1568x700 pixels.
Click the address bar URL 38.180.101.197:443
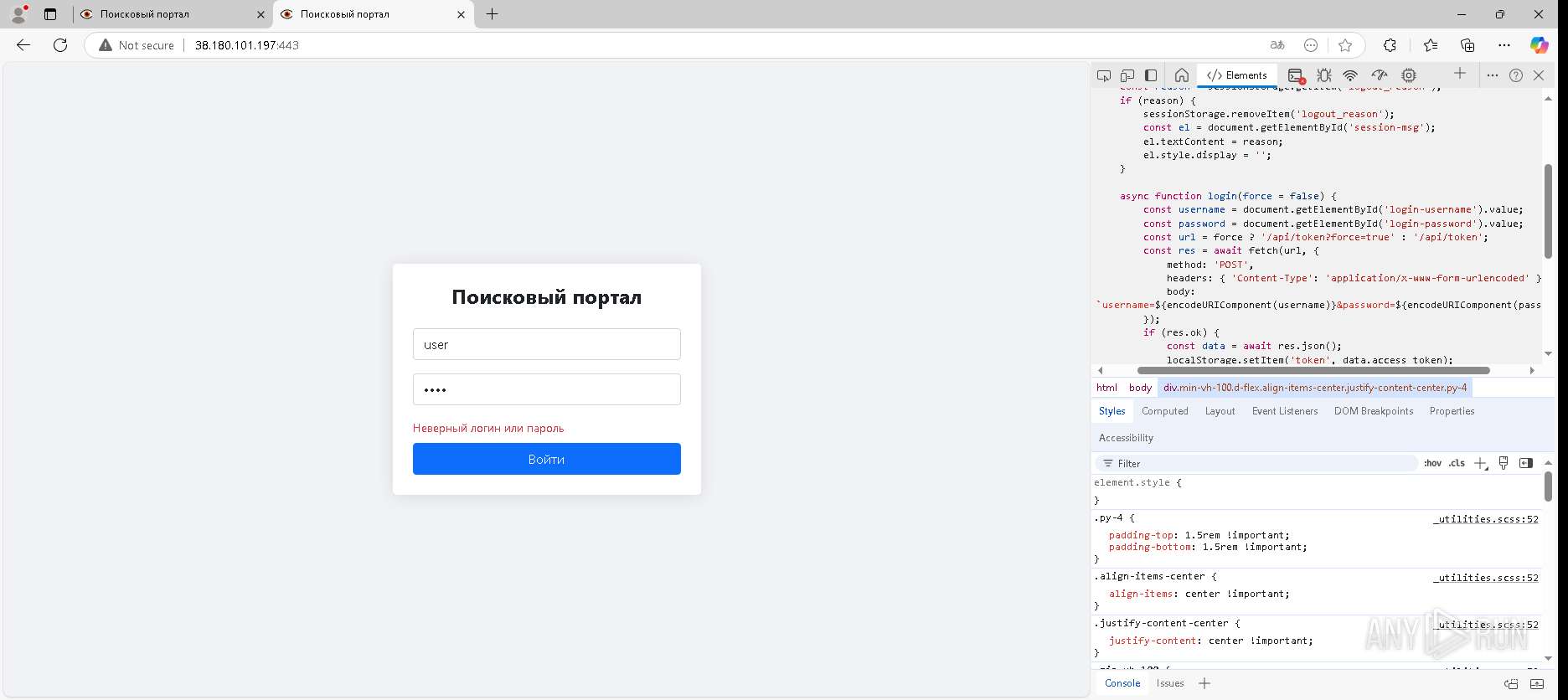point(247,45)
